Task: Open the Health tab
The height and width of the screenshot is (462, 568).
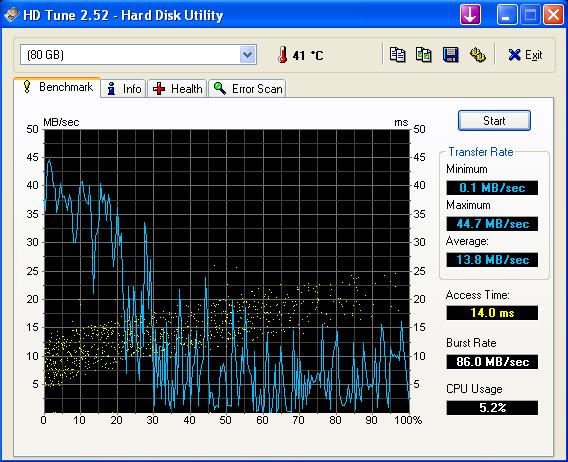Action: 177,88
